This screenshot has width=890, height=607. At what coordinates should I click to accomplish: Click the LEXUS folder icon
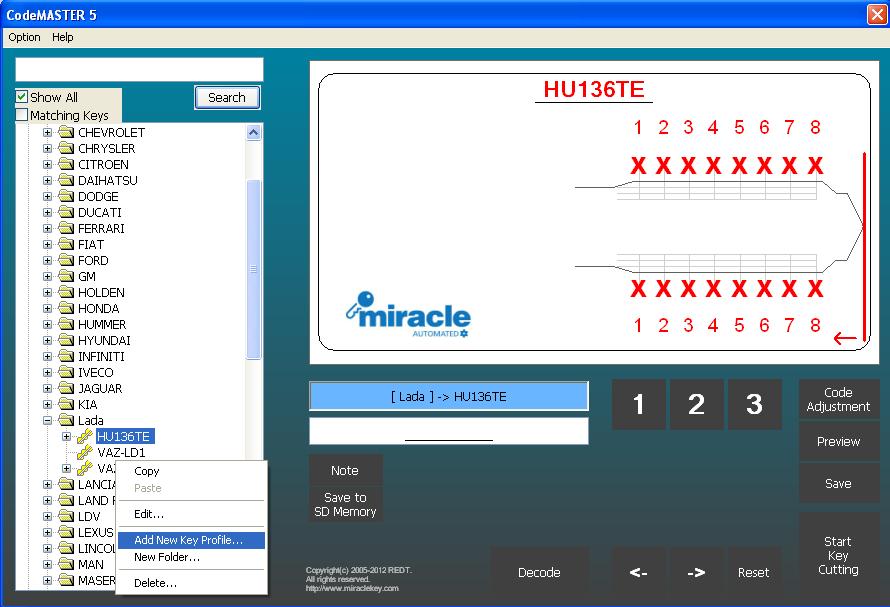point(66,532)
